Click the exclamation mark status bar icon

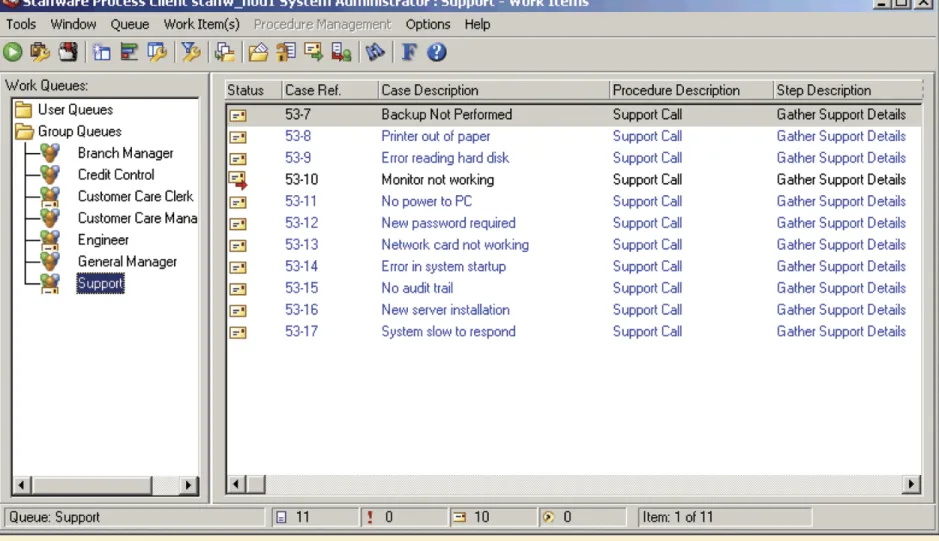pos(370,516)
